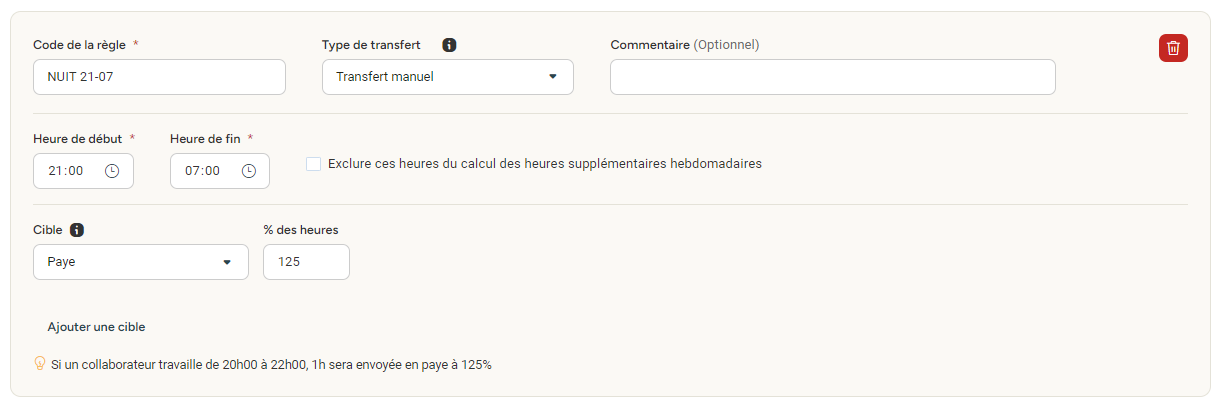Click the Ajouter une cible button

click(96, 327)
